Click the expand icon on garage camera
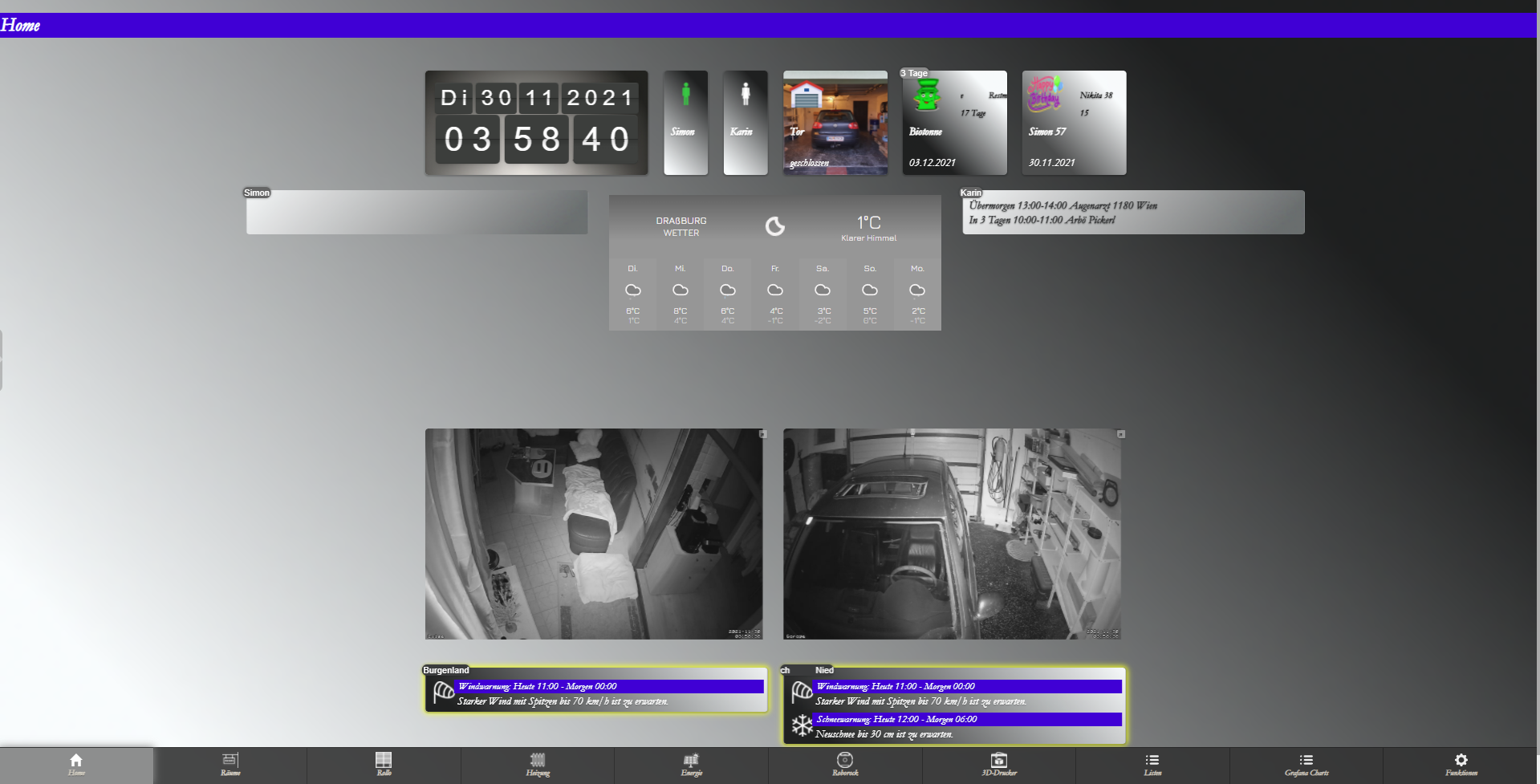 [x=1121, y=434]
